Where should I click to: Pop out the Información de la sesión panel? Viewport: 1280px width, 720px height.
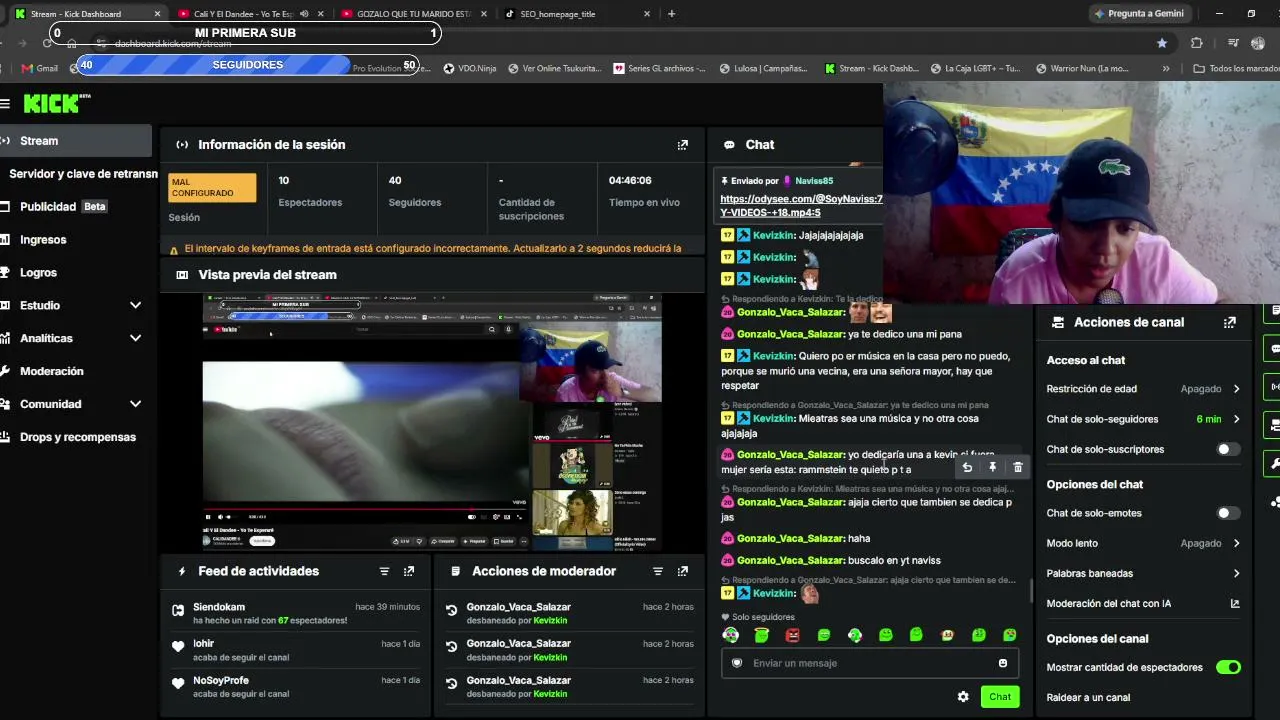683,145
